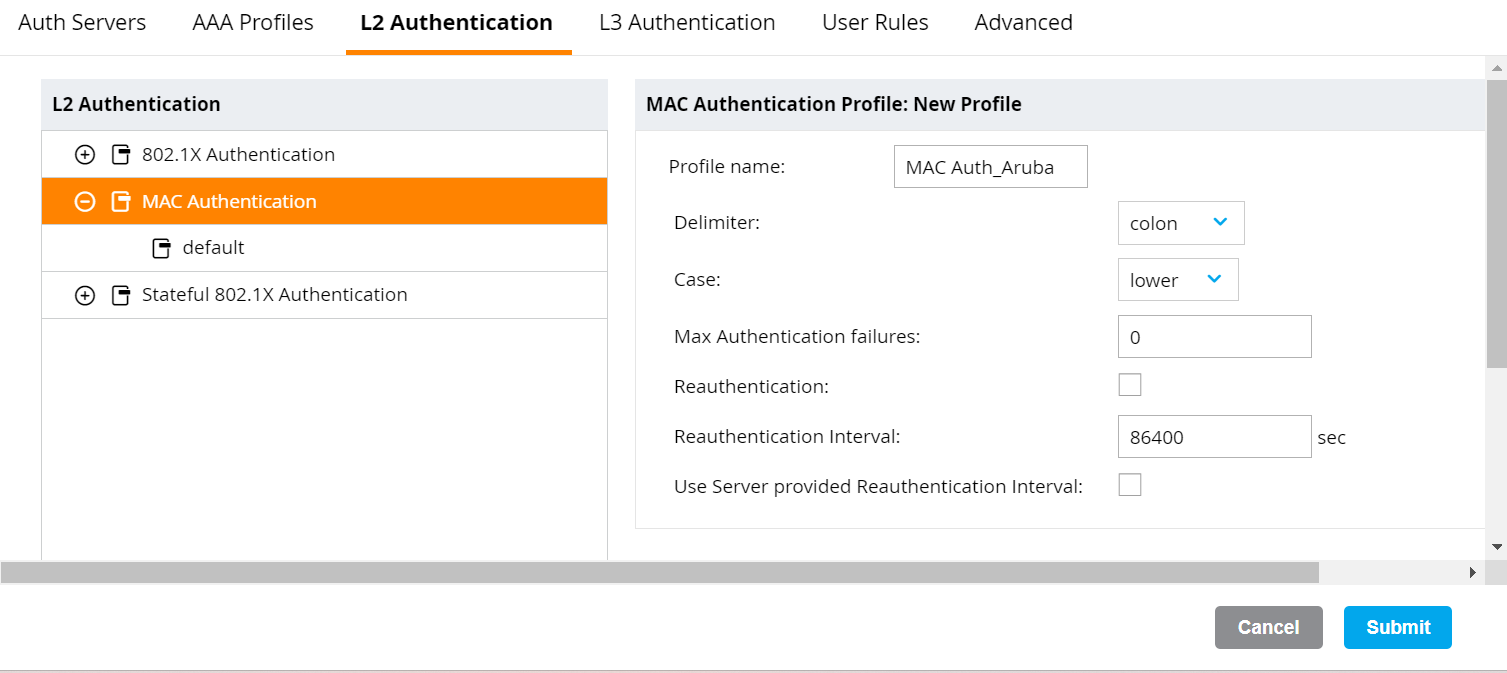Click the Cancel button
1507x673 pixels.
1269,627
